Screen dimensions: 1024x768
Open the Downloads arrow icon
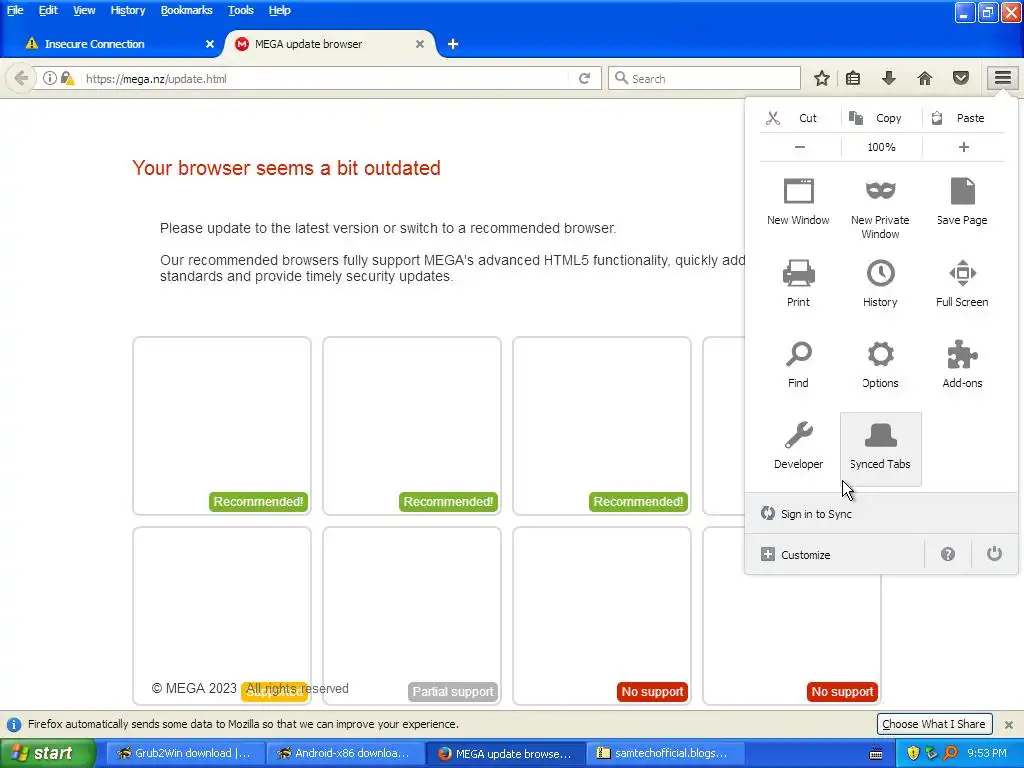[888, 78]
